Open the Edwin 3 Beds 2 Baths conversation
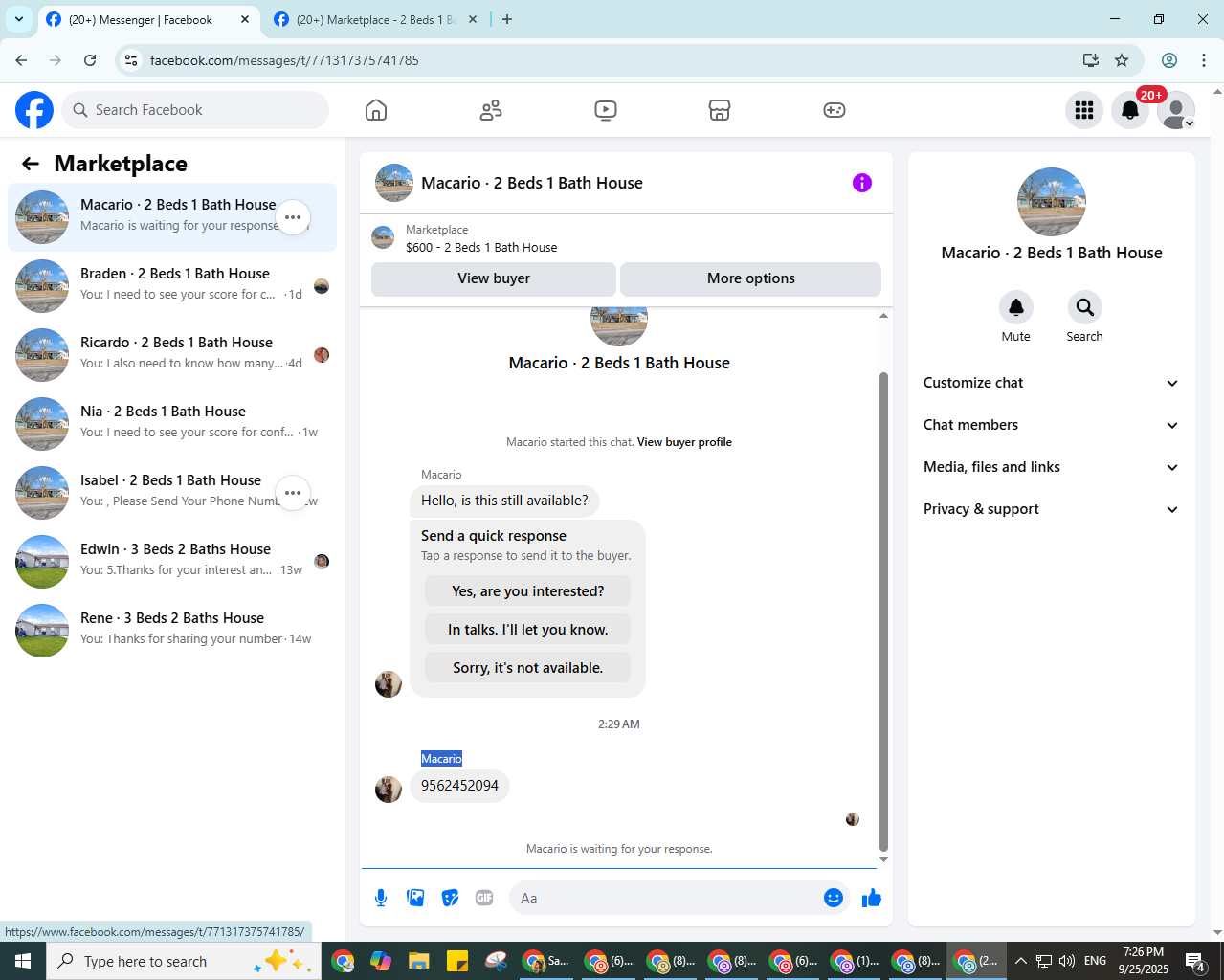Screen dimensions: 1224x980 click(172, 562)
